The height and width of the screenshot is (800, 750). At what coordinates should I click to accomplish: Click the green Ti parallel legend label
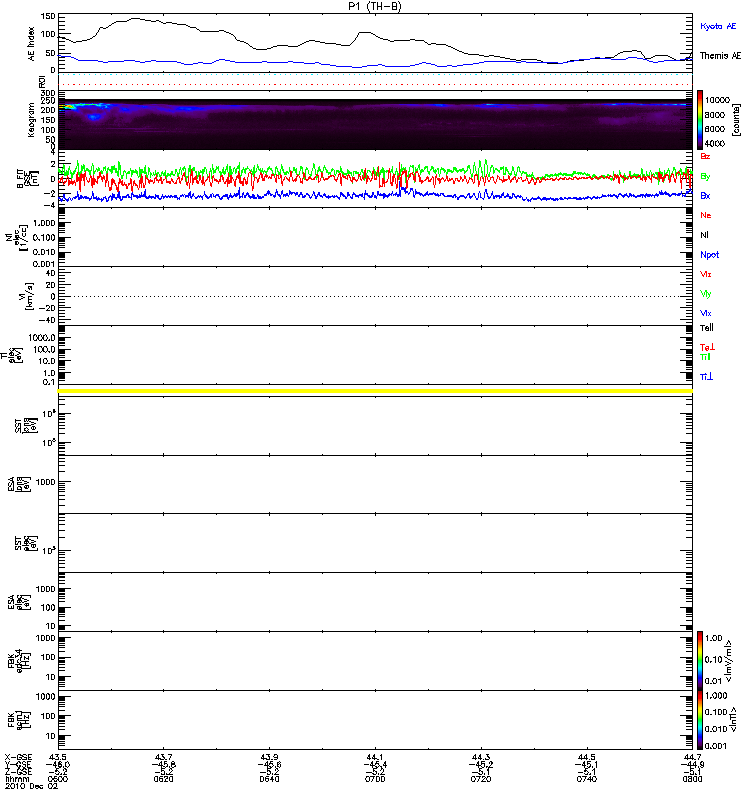coord(705,357)
